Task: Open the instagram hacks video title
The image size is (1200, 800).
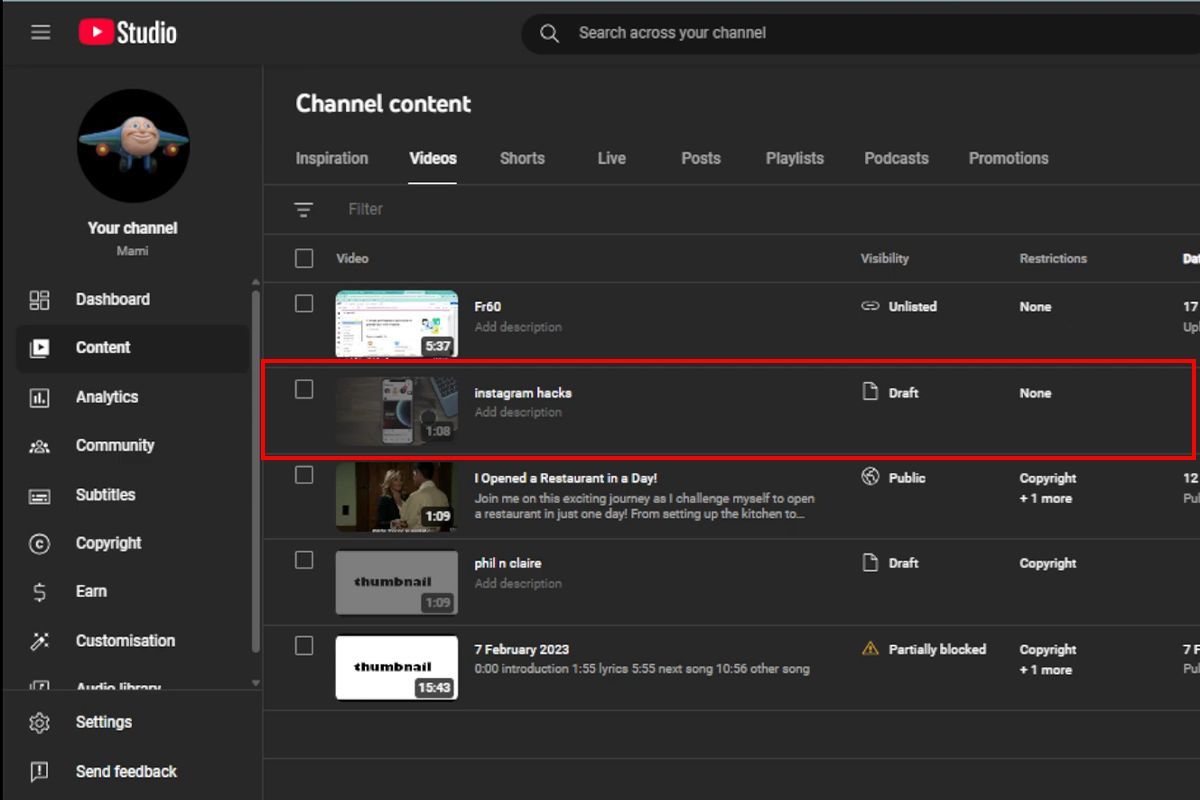Action: (523, 393)
